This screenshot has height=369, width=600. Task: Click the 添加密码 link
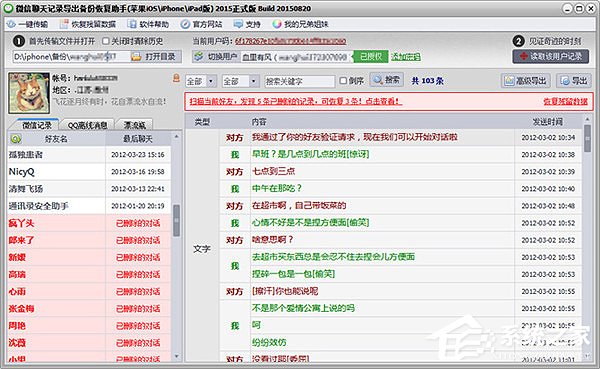[406, 57]
